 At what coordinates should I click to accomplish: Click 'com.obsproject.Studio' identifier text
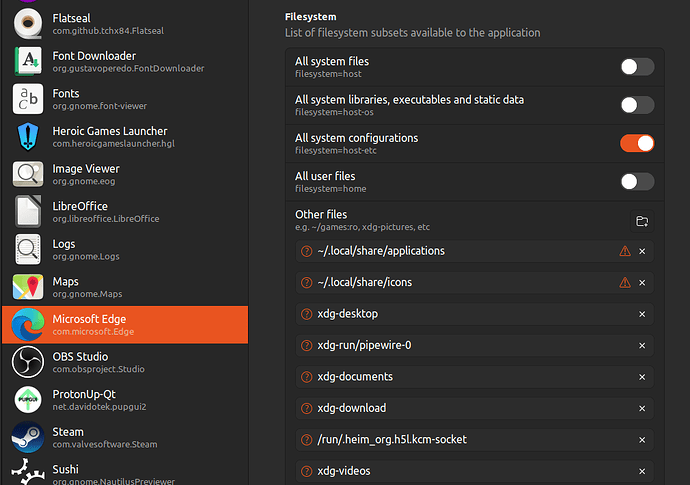click(99, 369)
